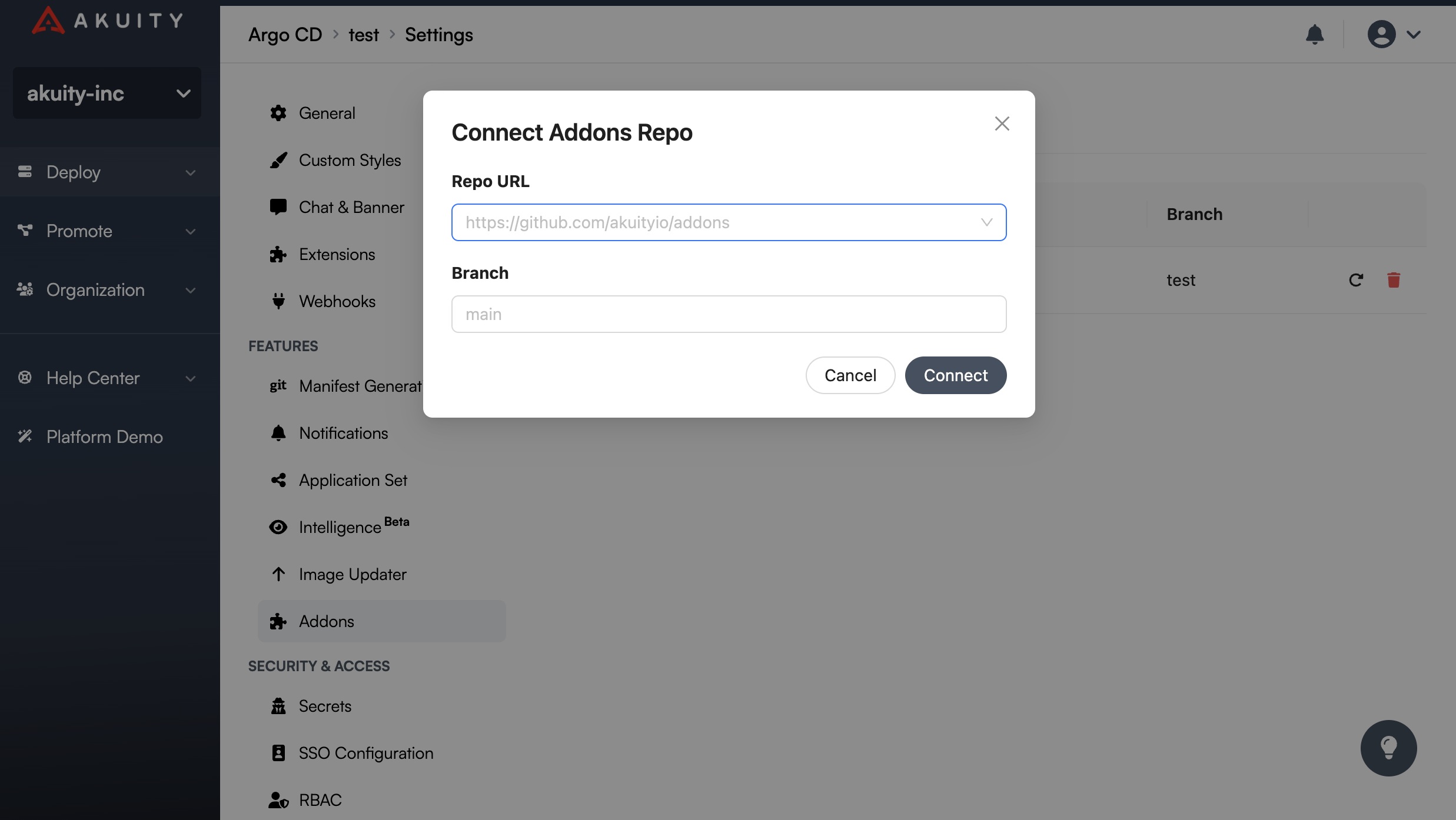Click the Addons puzzle icon

click(x=278, y=621)
